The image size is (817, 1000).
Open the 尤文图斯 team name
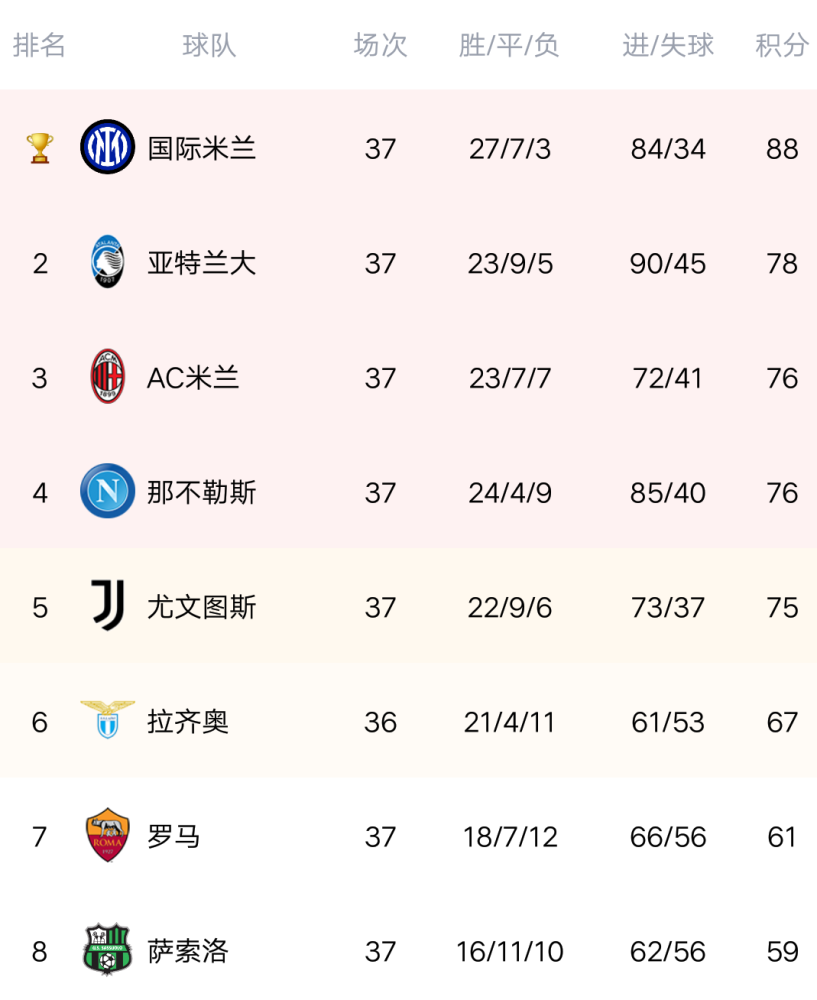pos(202,607)
